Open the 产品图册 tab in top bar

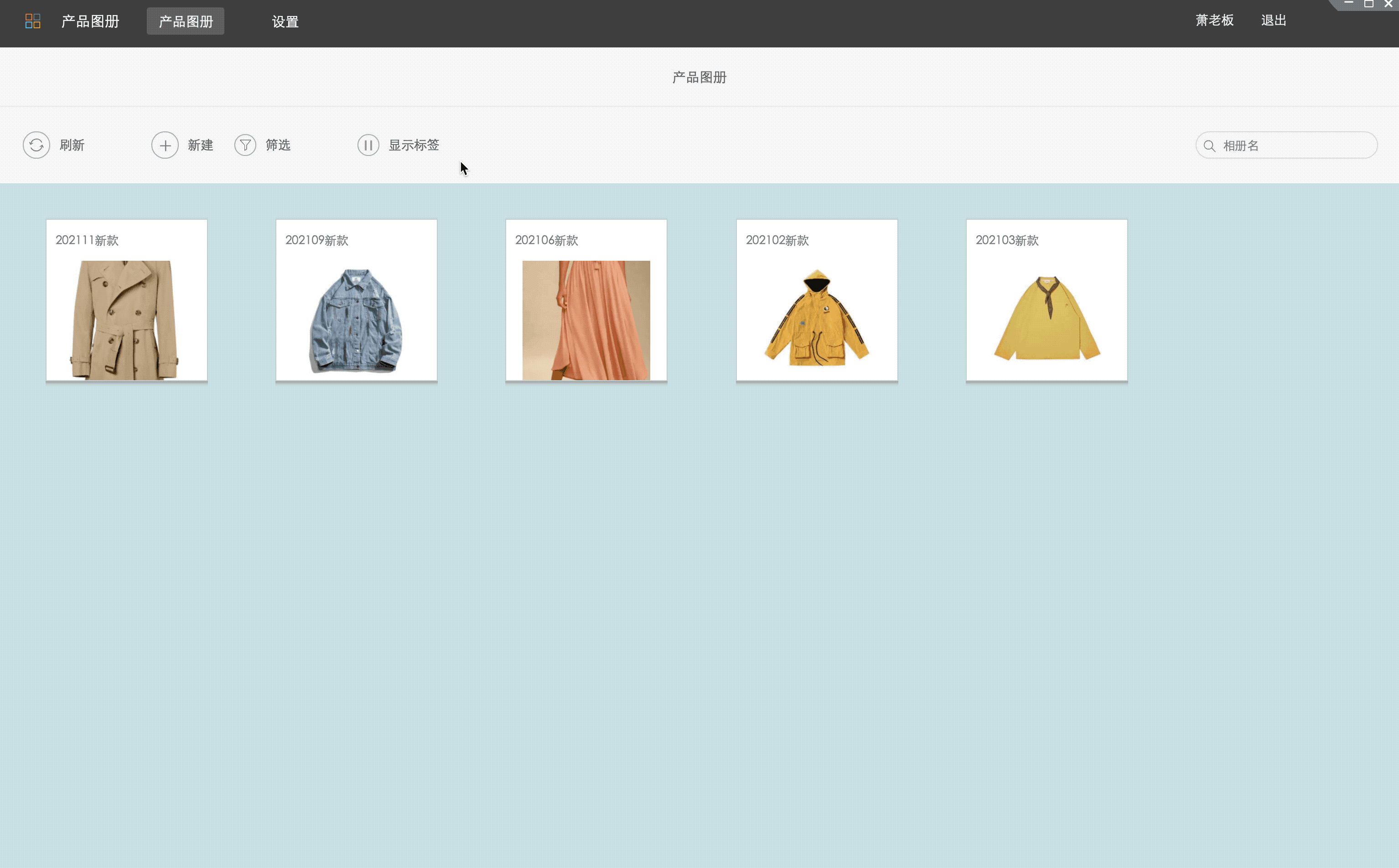click(x=186, y=21)
